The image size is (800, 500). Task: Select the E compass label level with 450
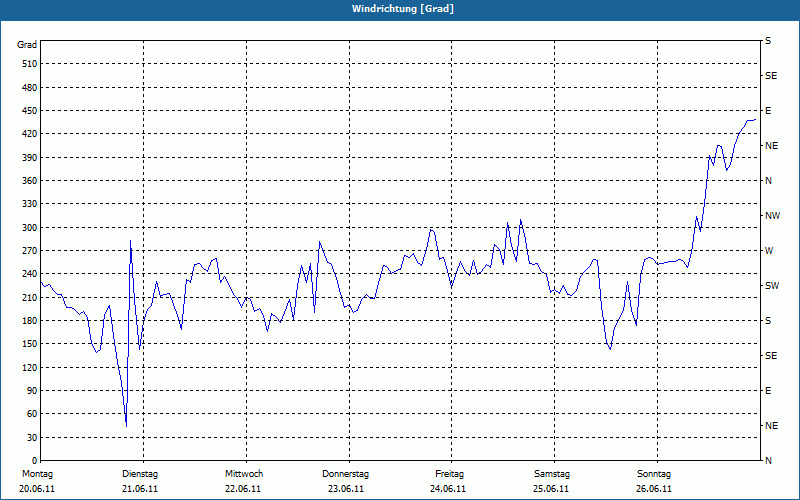(768, 111)
